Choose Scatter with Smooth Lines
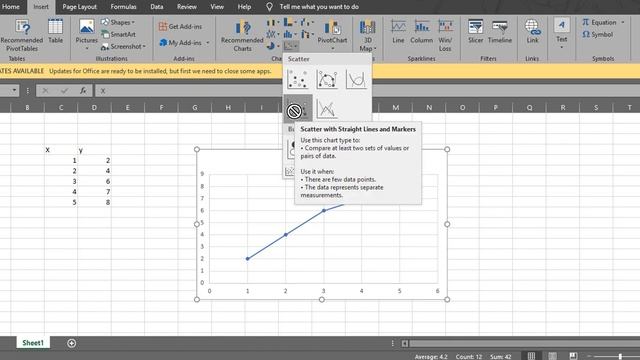 (x=356, y=79)
